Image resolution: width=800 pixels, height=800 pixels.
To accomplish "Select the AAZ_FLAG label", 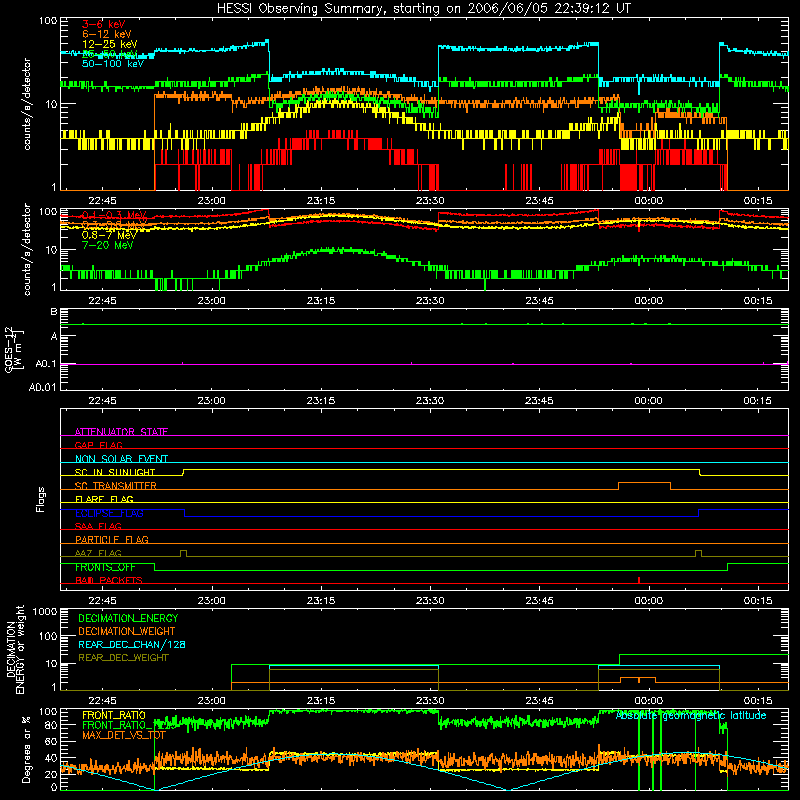I will click(x=98, y=553).
